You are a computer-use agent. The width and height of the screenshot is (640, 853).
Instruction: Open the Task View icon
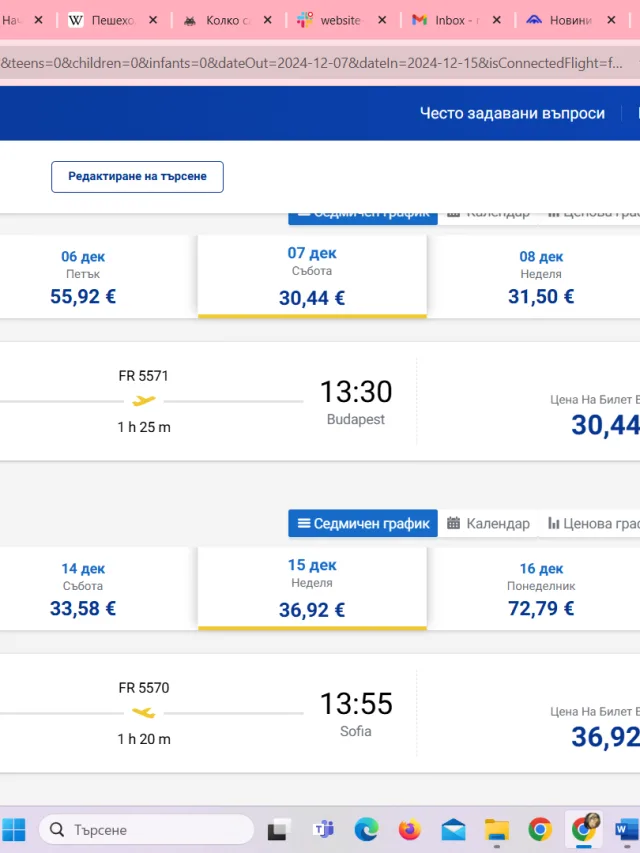click(280, 830)
